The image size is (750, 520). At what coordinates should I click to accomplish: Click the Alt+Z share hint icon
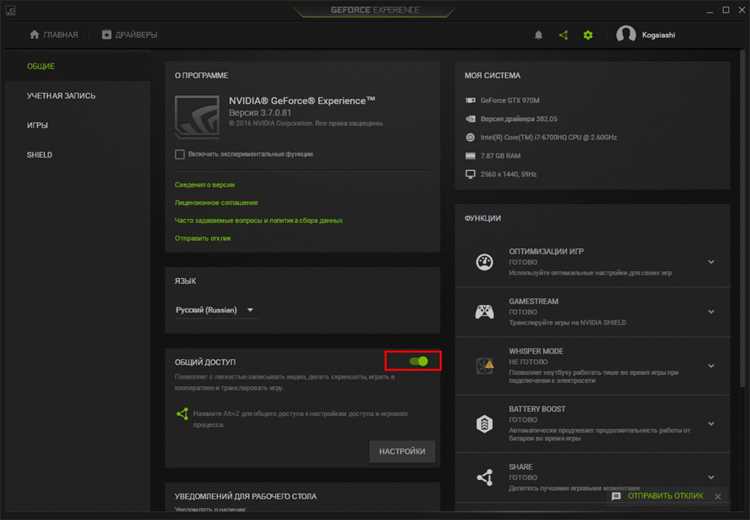182,414
